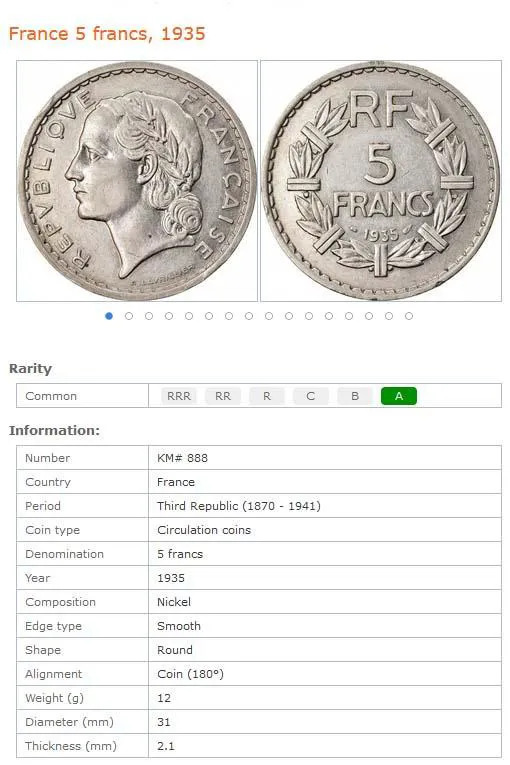This screenshot has width=510, height=765.
Task: Click the R rarity badge
Action: [x=266, y=396]
